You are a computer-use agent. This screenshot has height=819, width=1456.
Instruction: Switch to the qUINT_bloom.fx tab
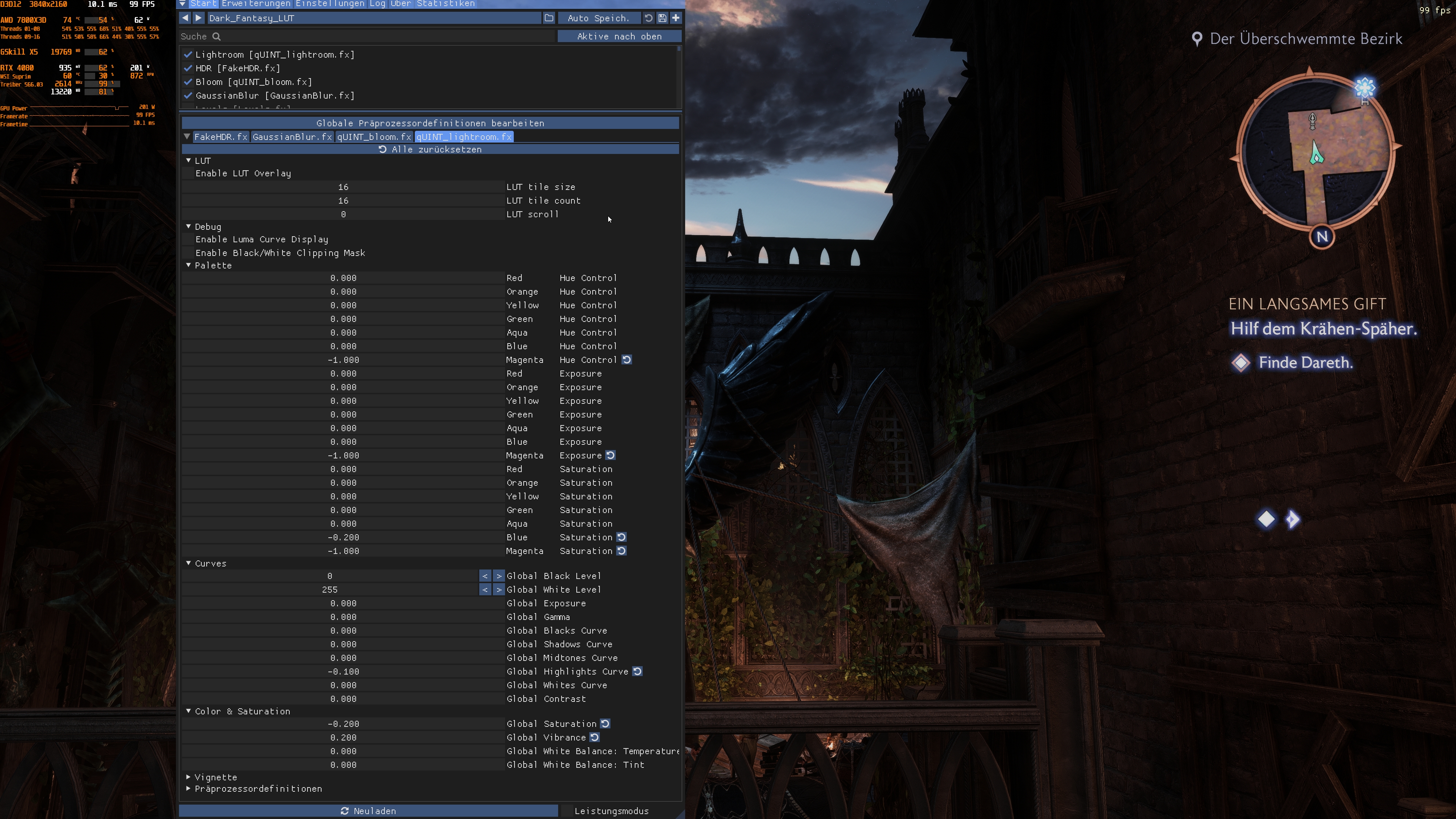coord(373,137)
